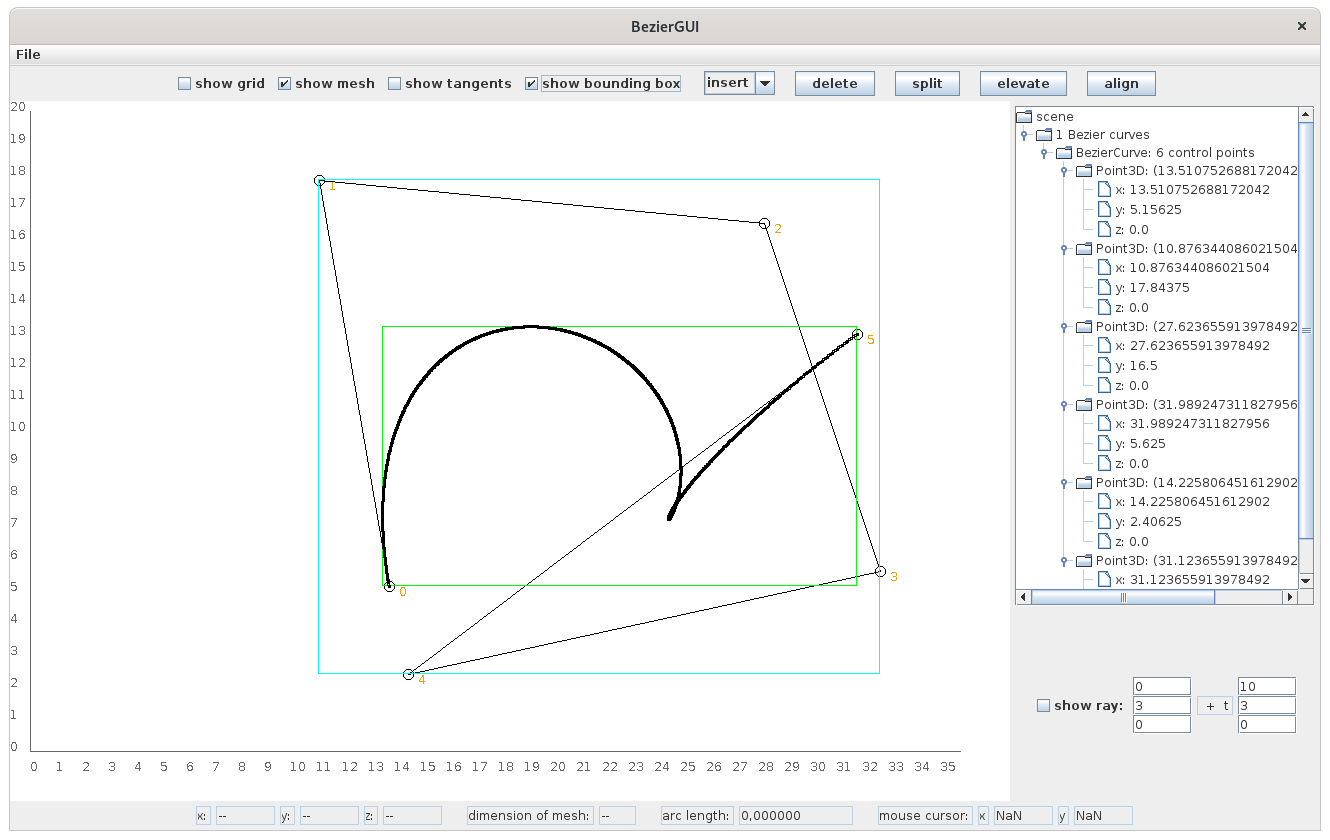This screenshot has width=1330, height=840.
Task: Click file icon beside x: 13.510752688172042
Action: [1104, 190]
